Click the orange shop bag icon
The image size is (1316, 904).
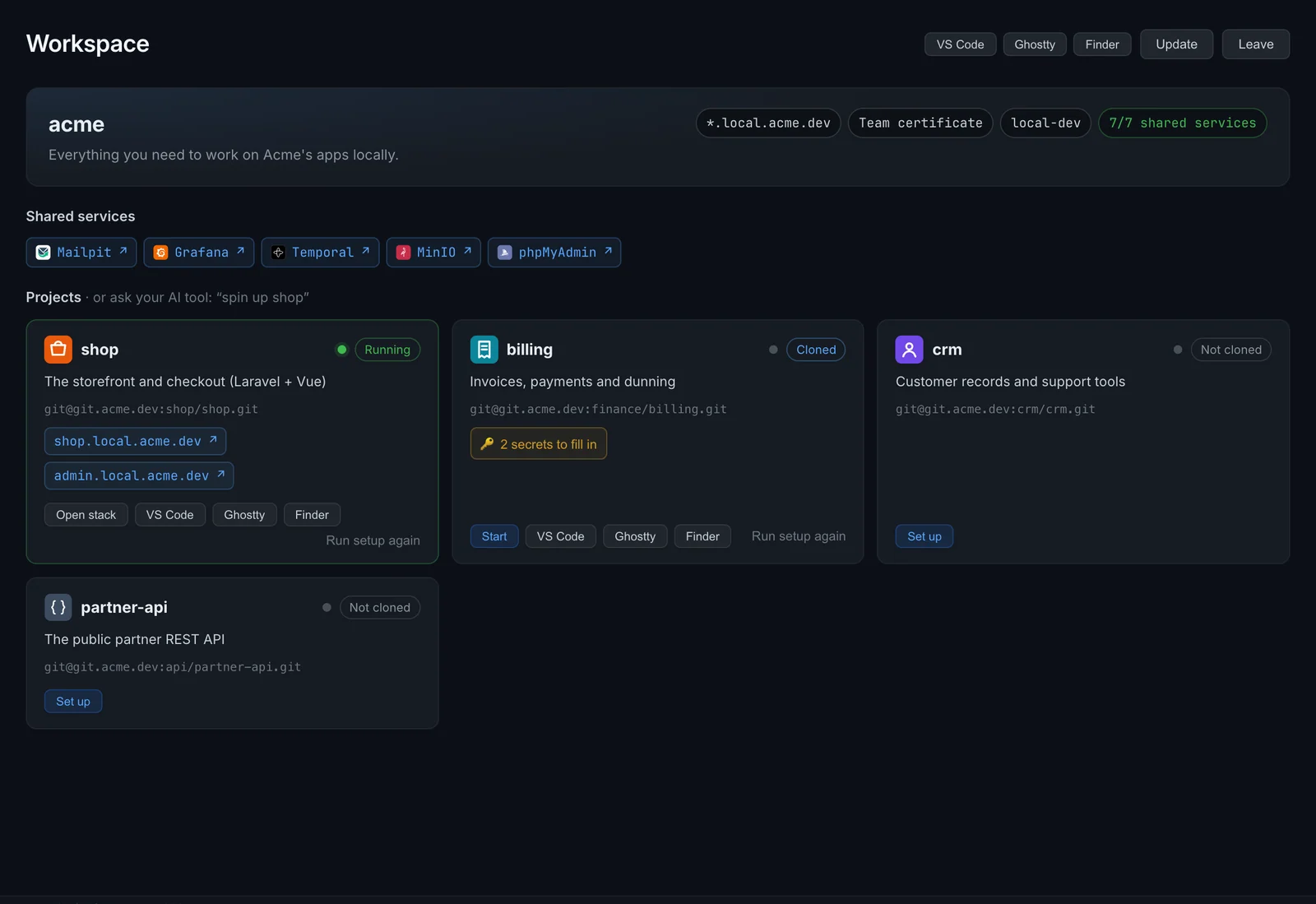click(58, 350)
